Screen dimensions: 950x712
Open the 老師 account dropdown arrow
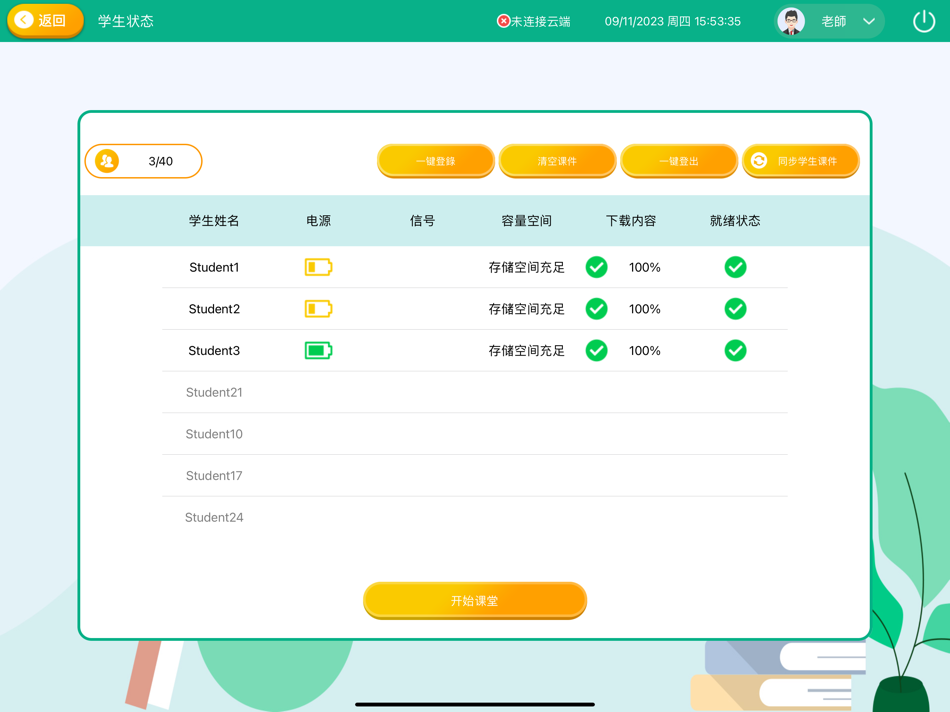coord(869,21)
